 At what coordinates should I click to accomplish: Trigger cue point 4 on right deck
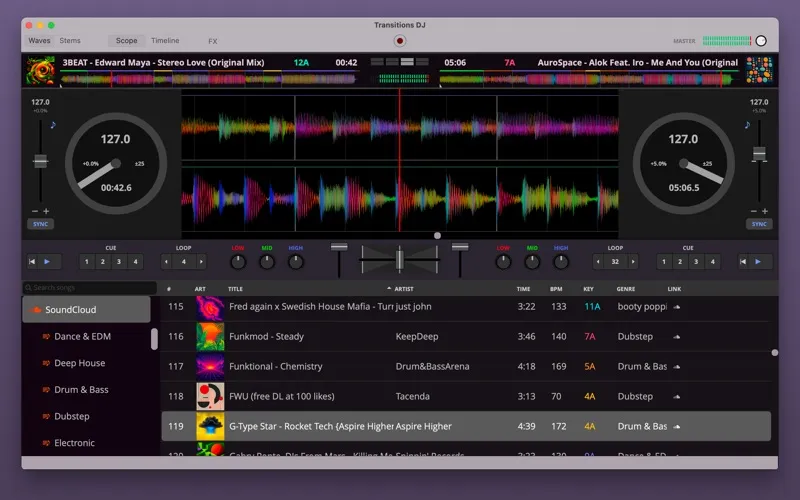point(712,262)
